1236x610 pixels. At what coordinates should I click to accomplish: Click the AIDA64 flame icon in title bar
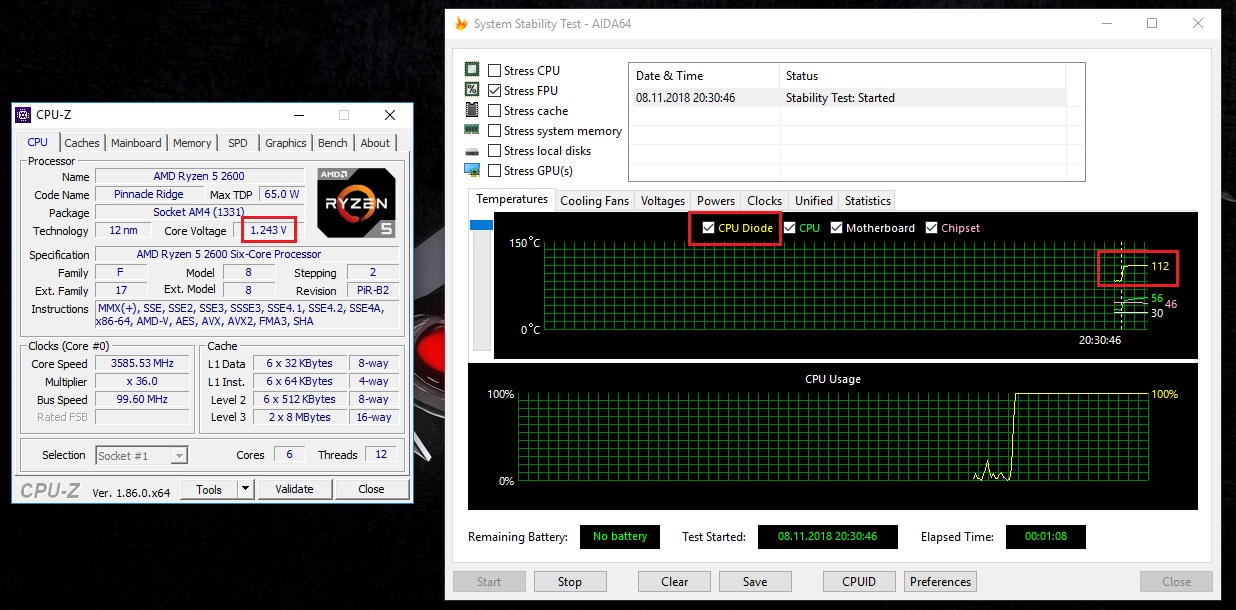tap(460, 23)
